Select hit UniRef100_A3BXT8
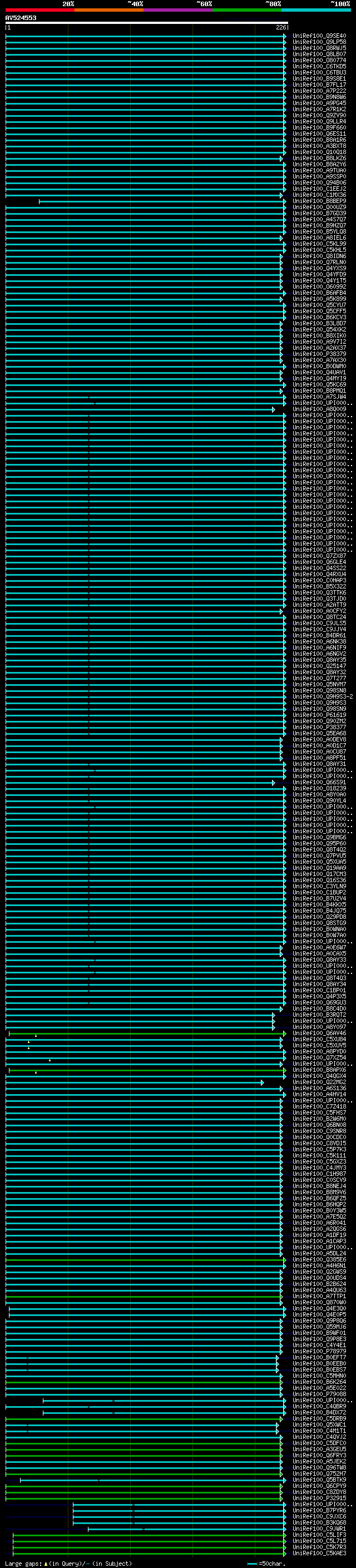Viewport: 356px width, 1568px height. [319, 146]
